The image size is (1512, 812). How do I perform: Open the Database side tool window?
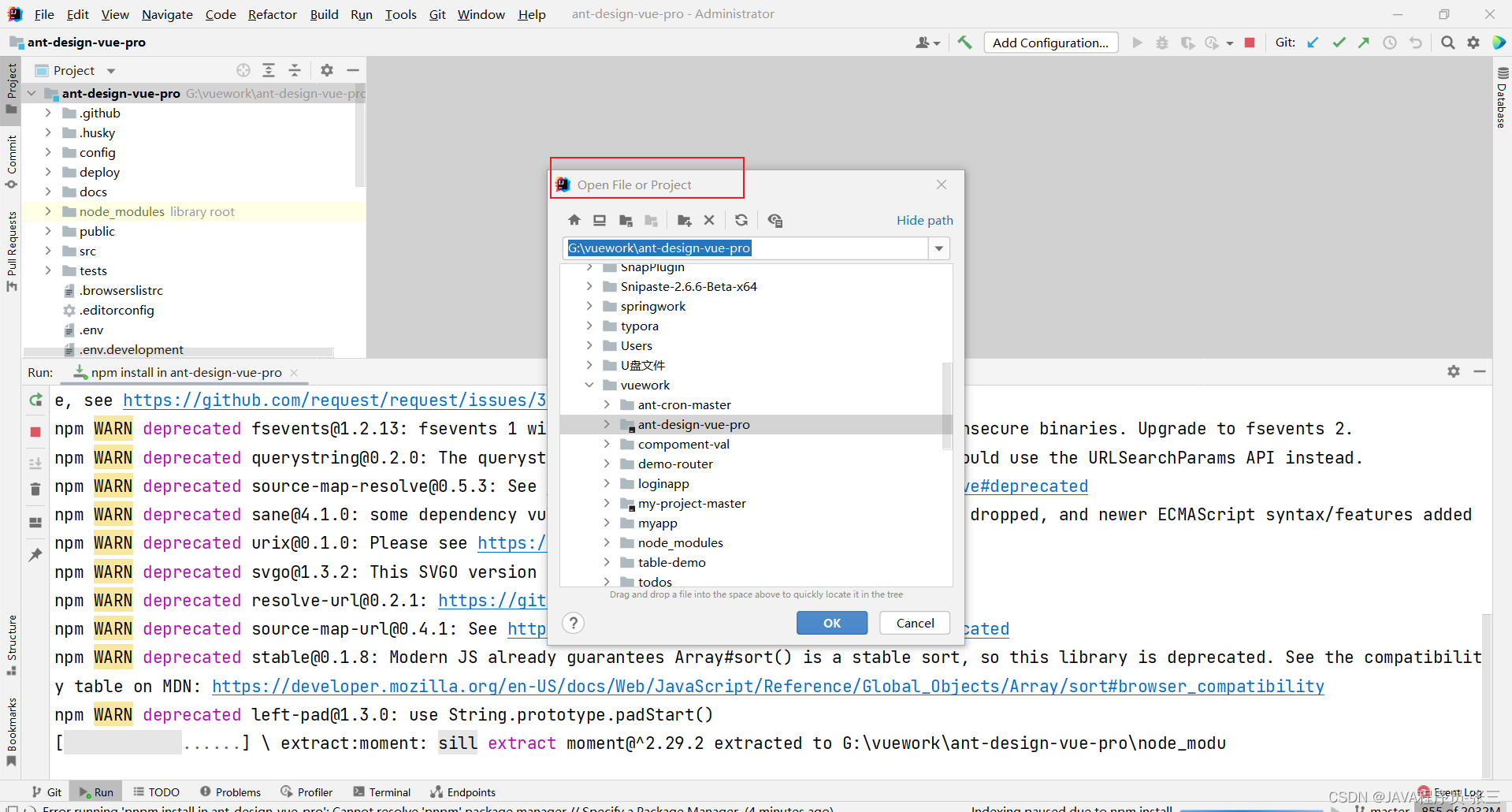pyautogui.click(x=1502, y=98)
